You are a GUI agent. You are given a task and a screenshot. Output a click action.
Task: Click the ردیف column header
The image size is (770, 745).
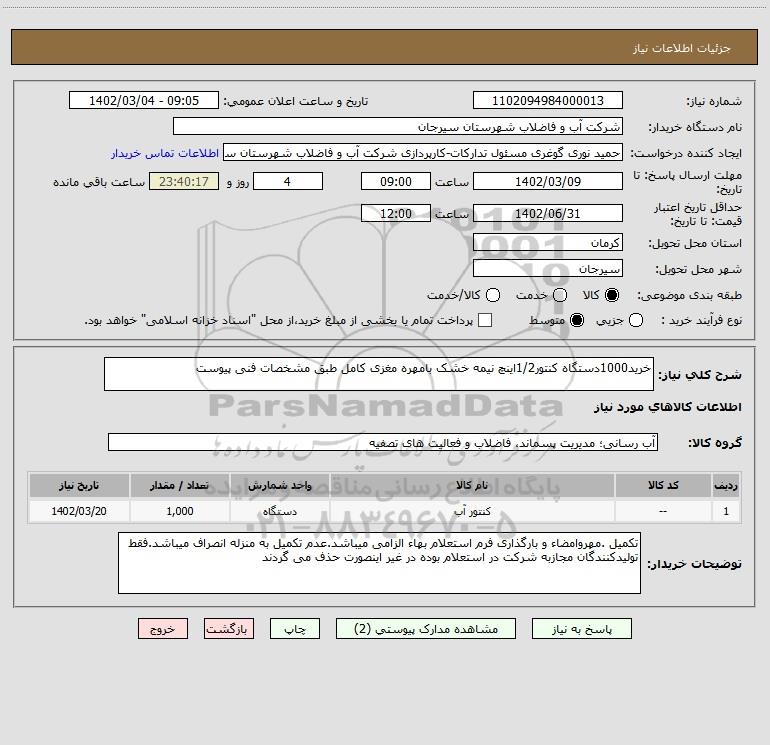point(726,485)
